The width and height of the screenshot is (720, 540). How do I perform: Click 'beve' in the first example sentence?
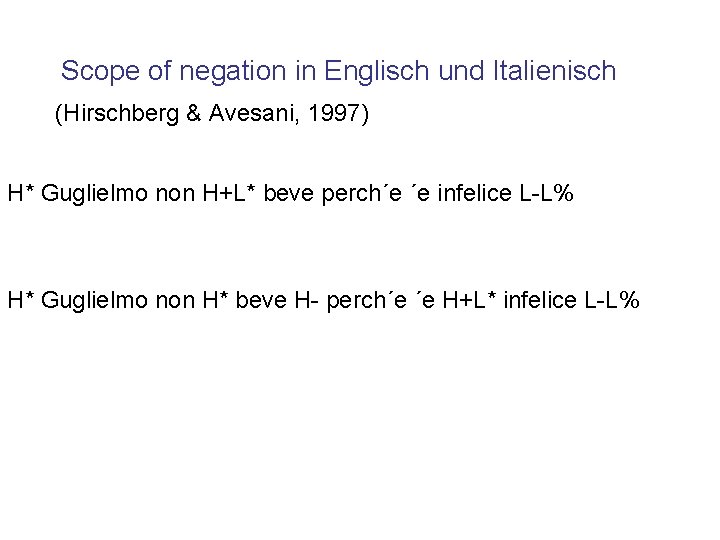point(289,193)
